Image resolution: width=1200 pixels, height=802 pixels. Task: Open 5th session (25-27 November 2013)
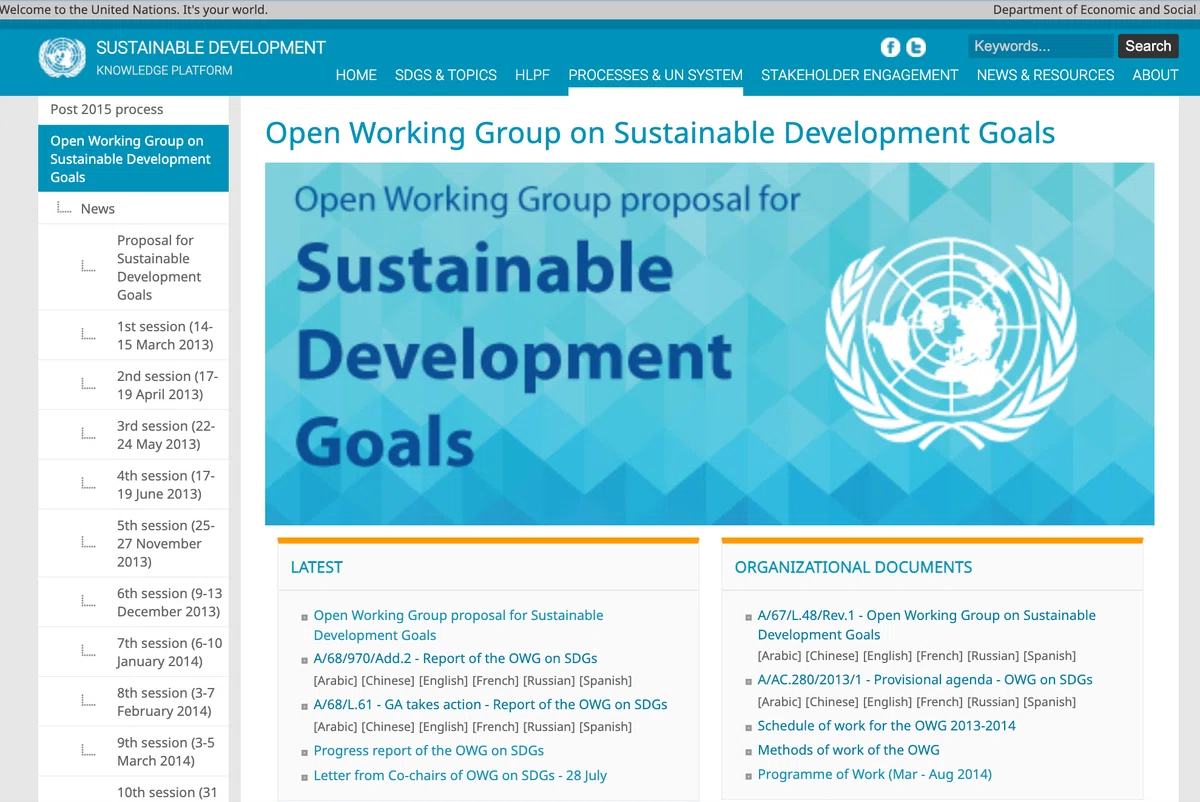tap(166, 543)
